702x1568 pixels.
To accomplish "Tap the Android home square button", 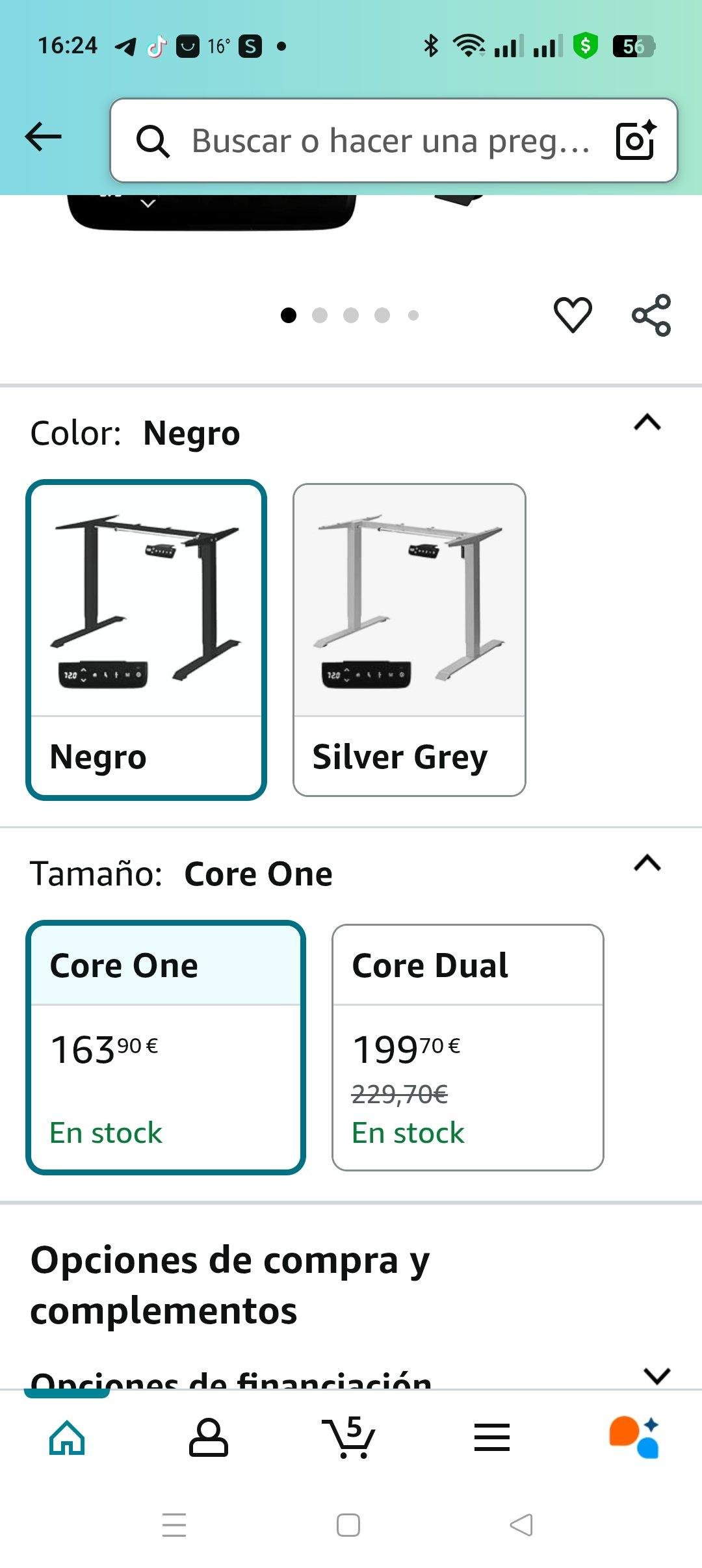I will tap(348, 1525).
